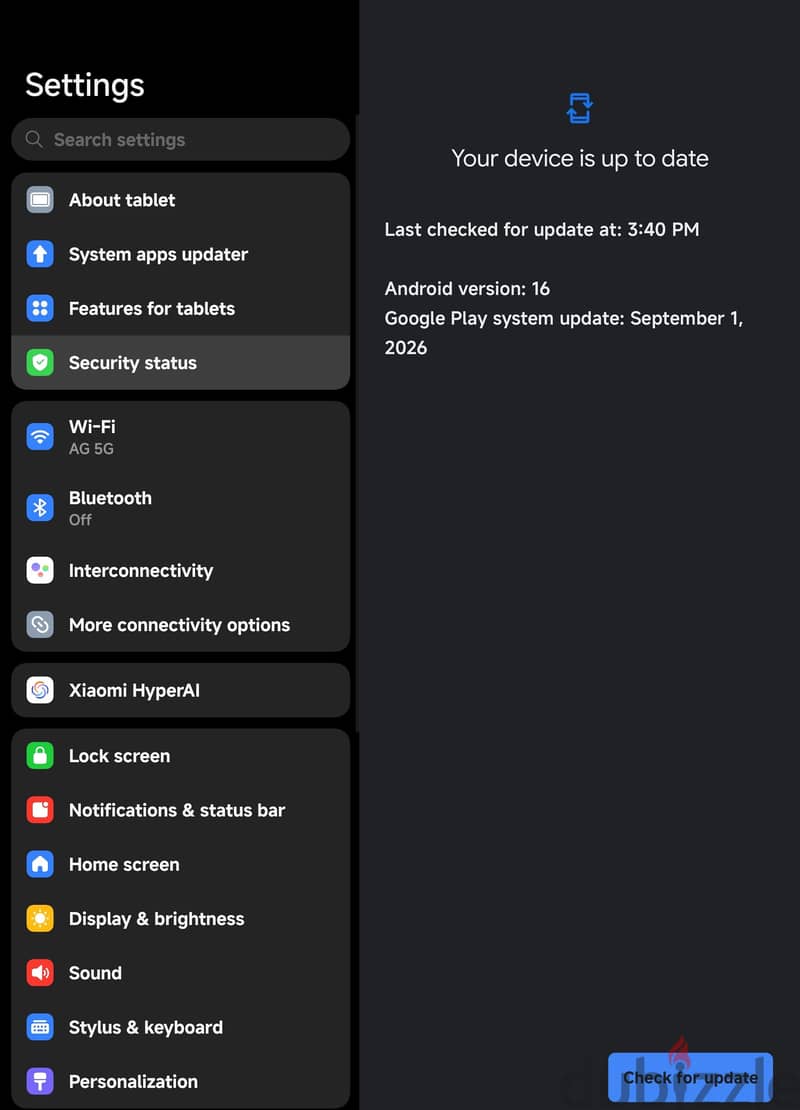Click the green Lock screen padlock icon

click(40, 755)
